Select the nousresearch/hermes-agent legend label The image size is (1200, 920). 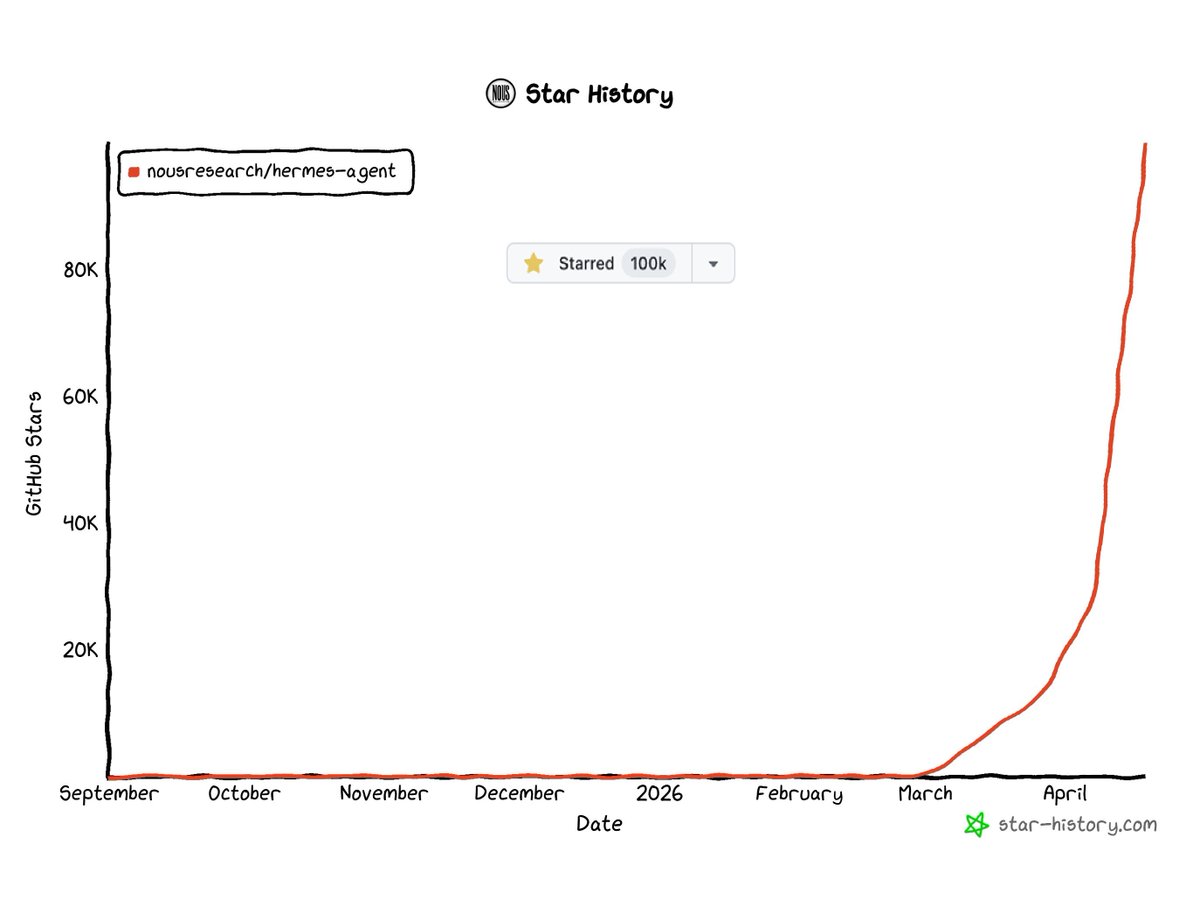(271, 171)
